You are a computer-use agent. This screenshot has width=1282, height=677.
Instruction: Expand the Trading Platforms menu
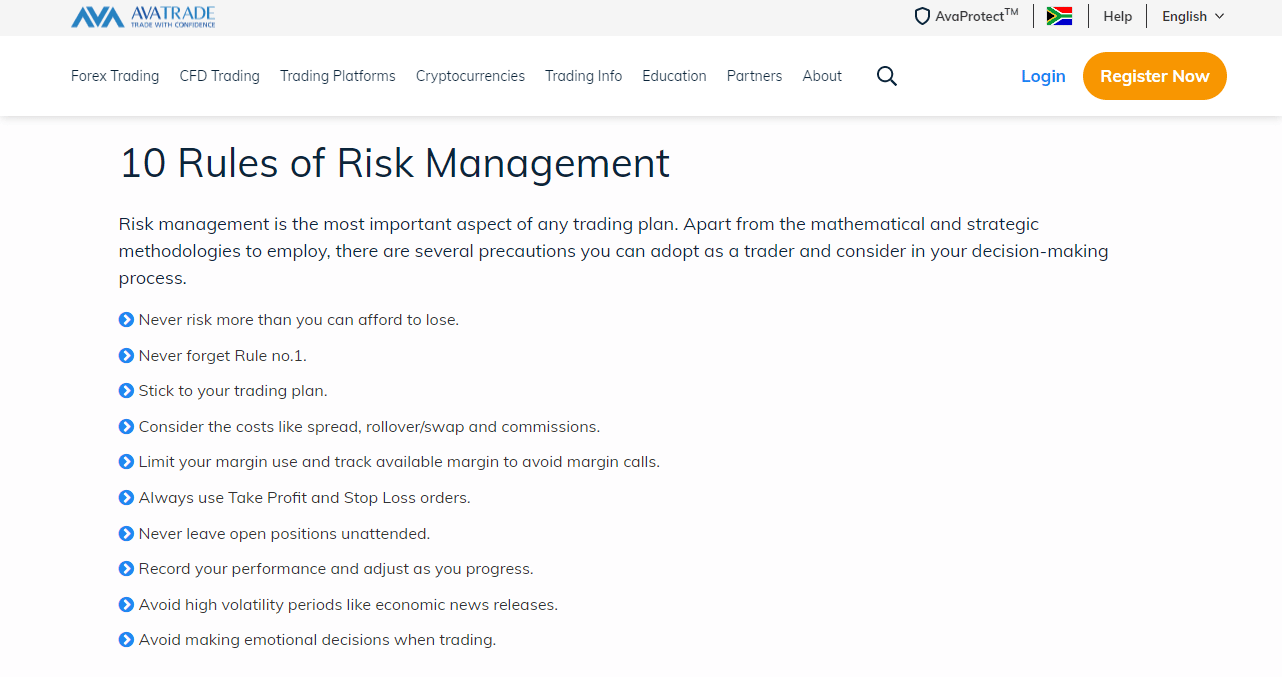coord(338,76)
